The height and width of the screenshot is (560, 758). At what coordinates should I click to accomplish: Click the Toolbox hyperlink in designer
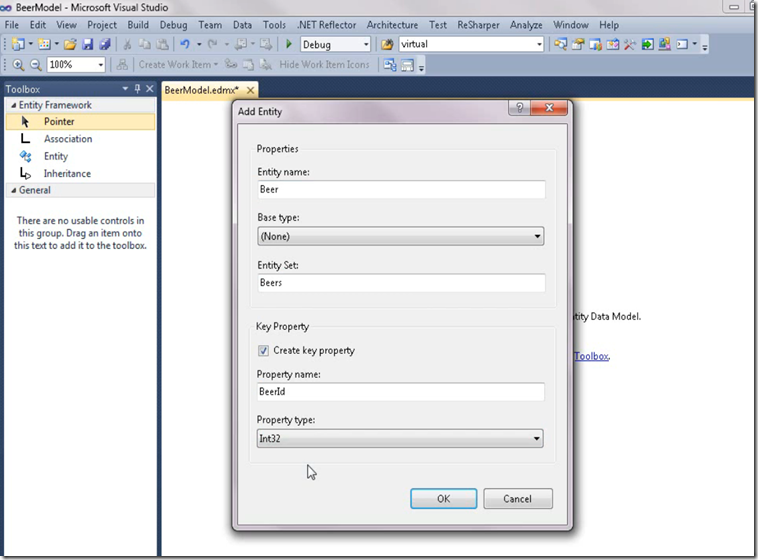[592, 356]
